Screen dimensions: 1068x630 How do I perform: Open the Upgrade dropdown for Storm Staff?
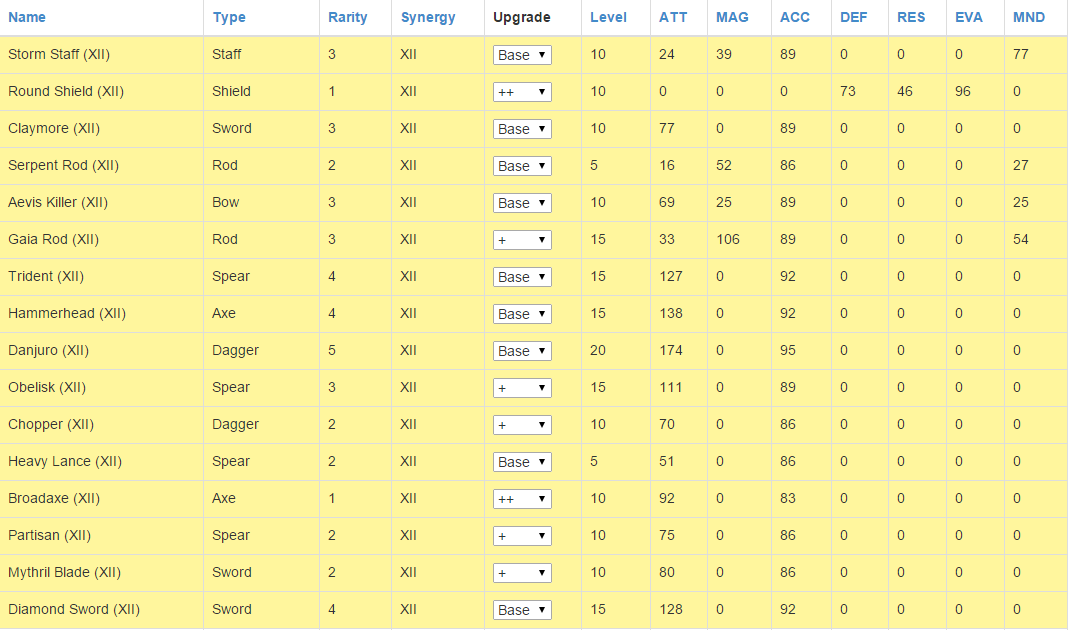(521, 55)
